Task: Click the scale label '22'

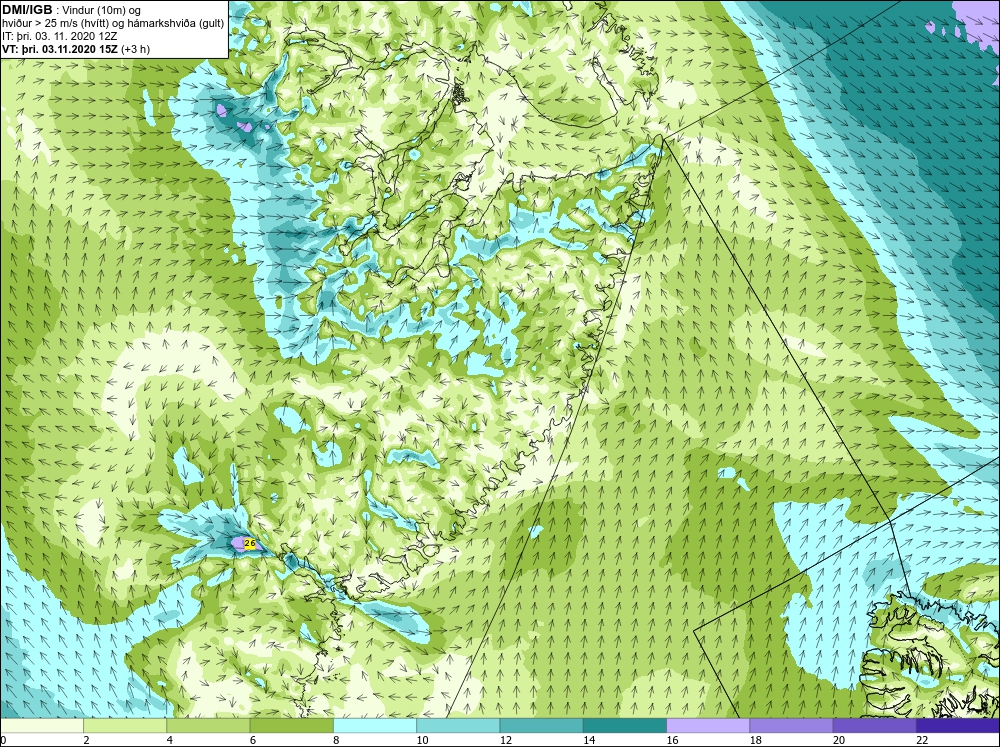Action: (922, 740)
